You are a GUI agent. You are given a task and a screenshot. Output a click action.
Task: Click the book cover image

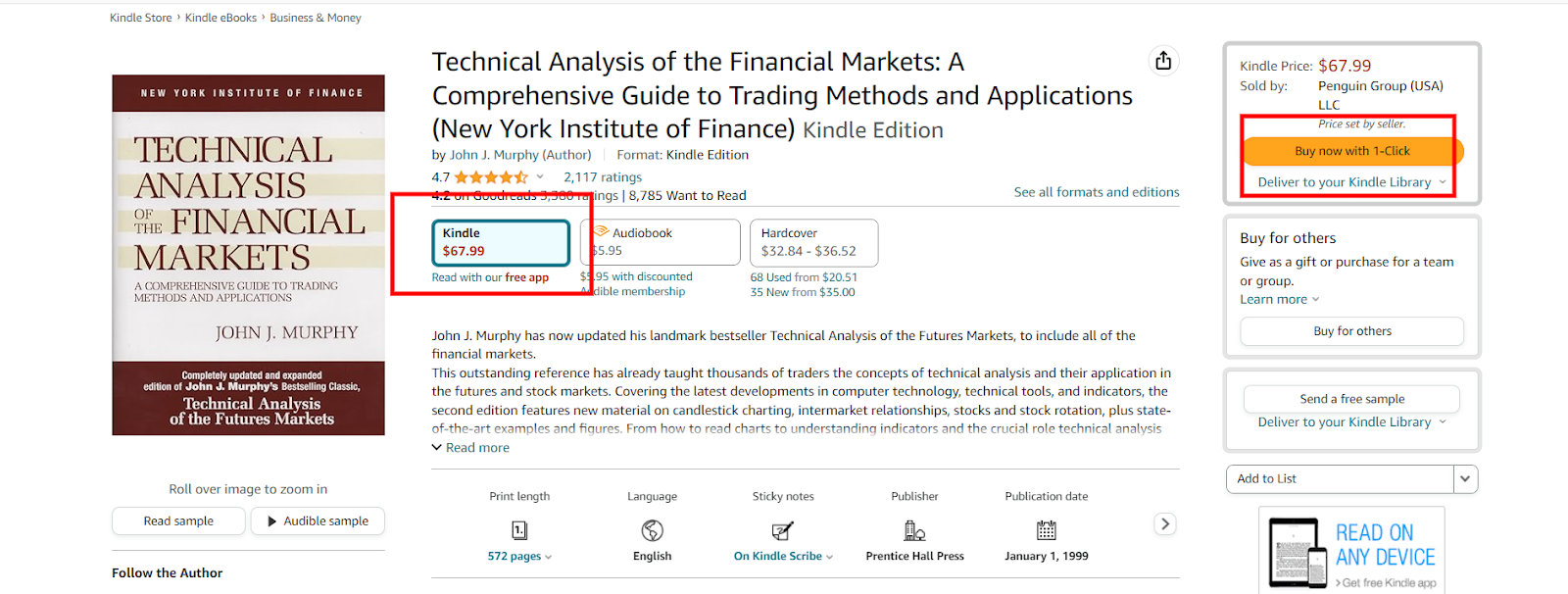tap(248, 255)
